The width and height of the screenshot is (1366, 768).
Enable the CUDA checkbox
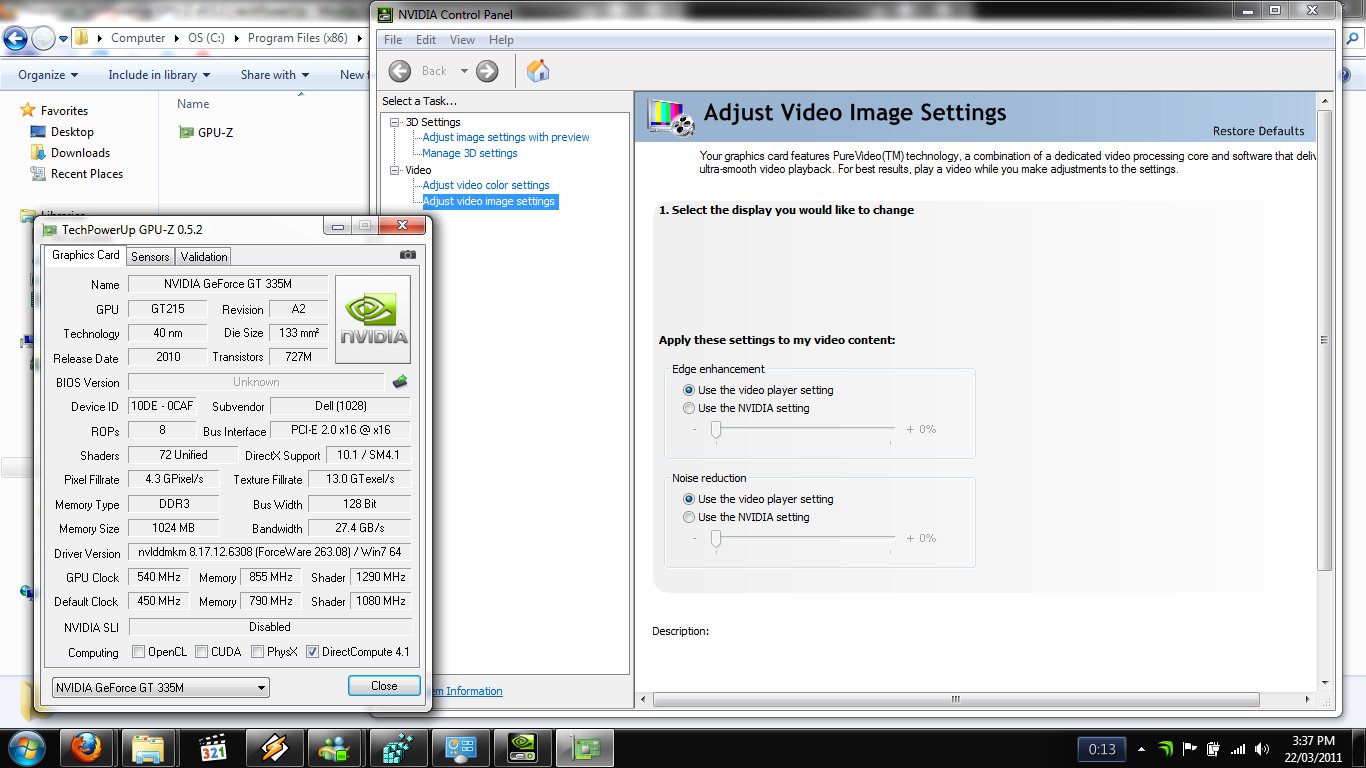202,652
